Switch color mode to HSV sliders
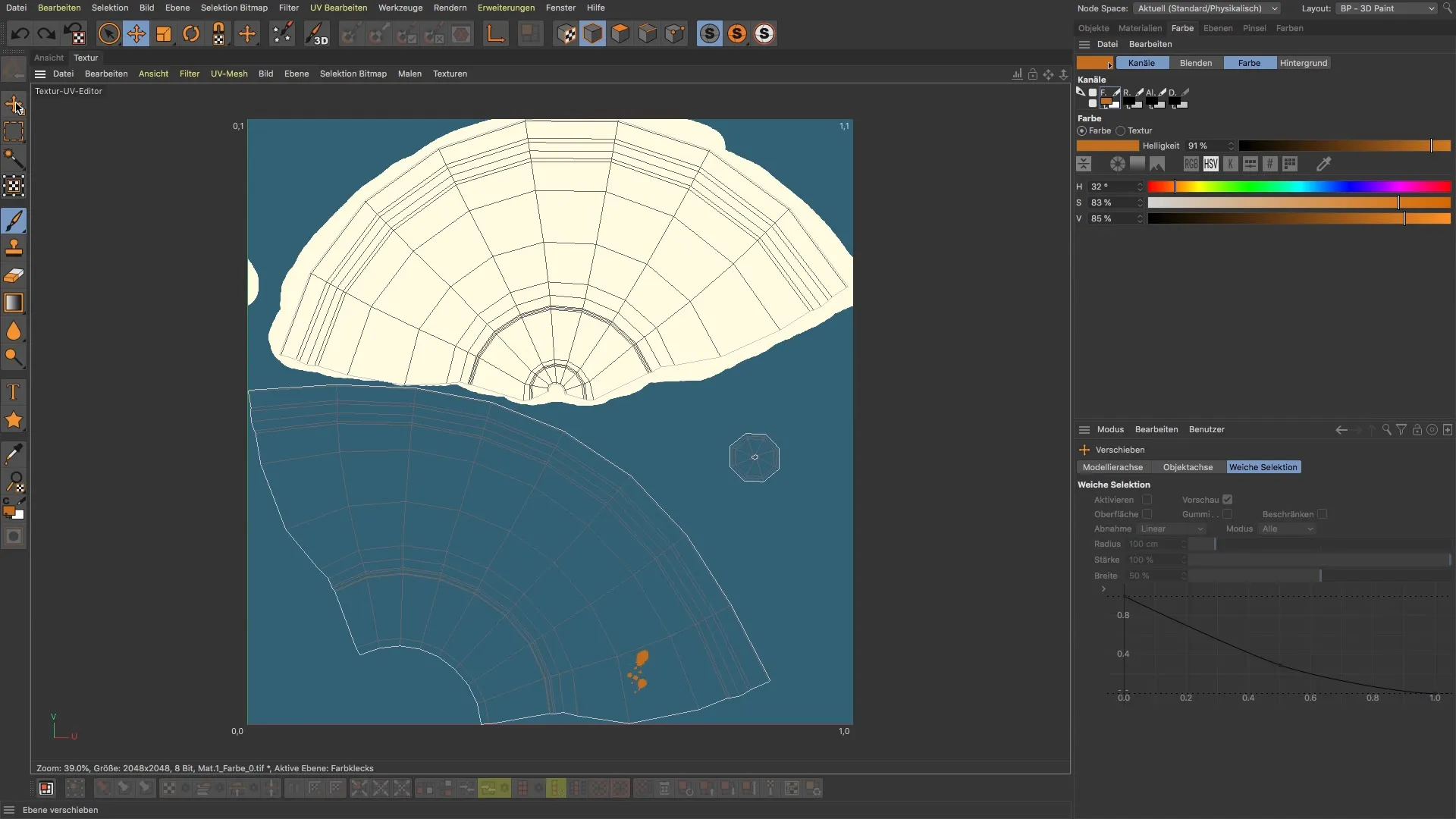This screenshot has width=1456, height=819. coord(1211,164)
